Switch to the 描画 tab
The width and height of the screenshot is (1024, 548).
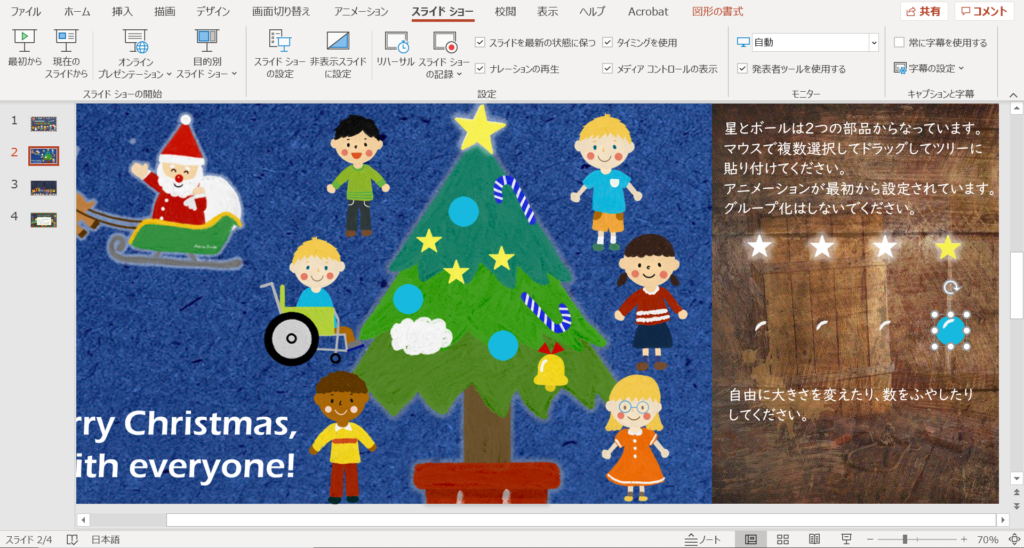pyautogui.click(x=164, y=11)
